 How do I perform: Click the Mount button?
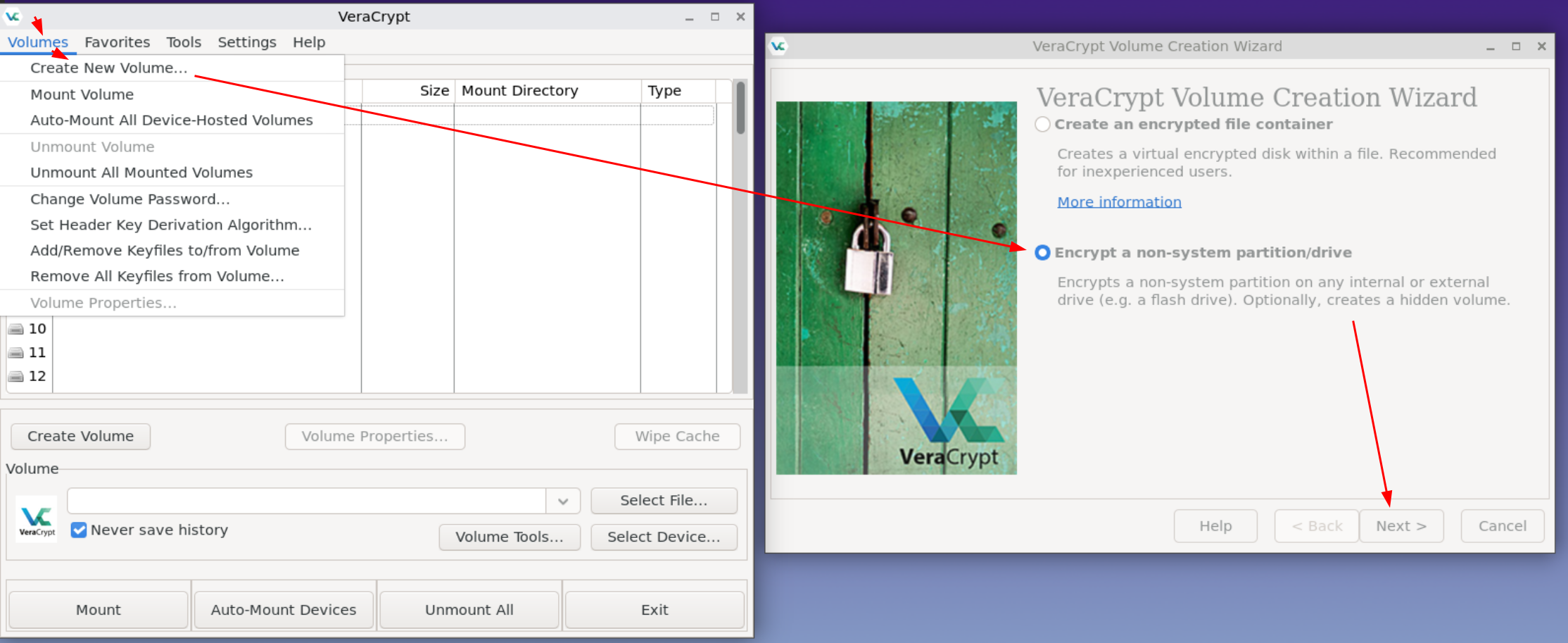pos(99,610)
